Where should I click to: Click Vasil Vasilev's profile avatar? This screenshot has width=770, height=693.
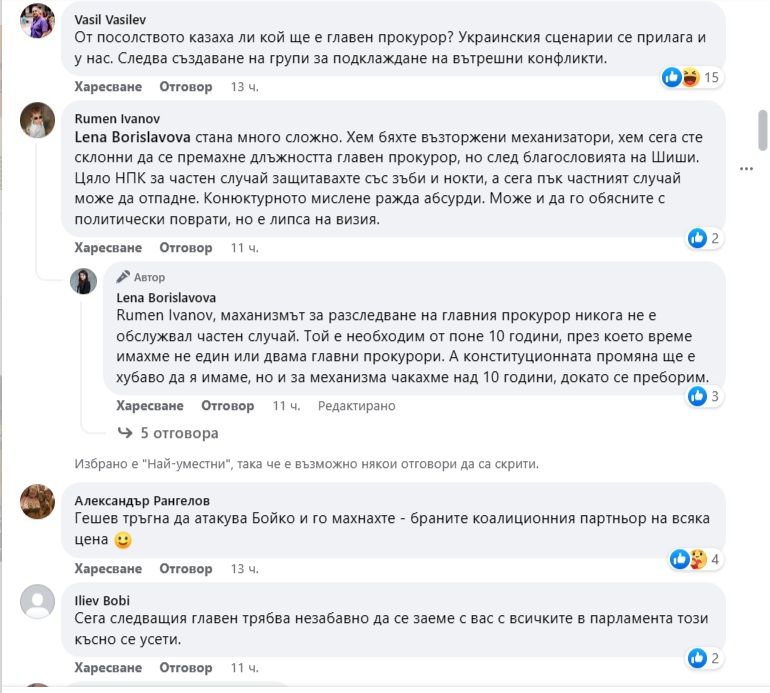pos(38,21)
